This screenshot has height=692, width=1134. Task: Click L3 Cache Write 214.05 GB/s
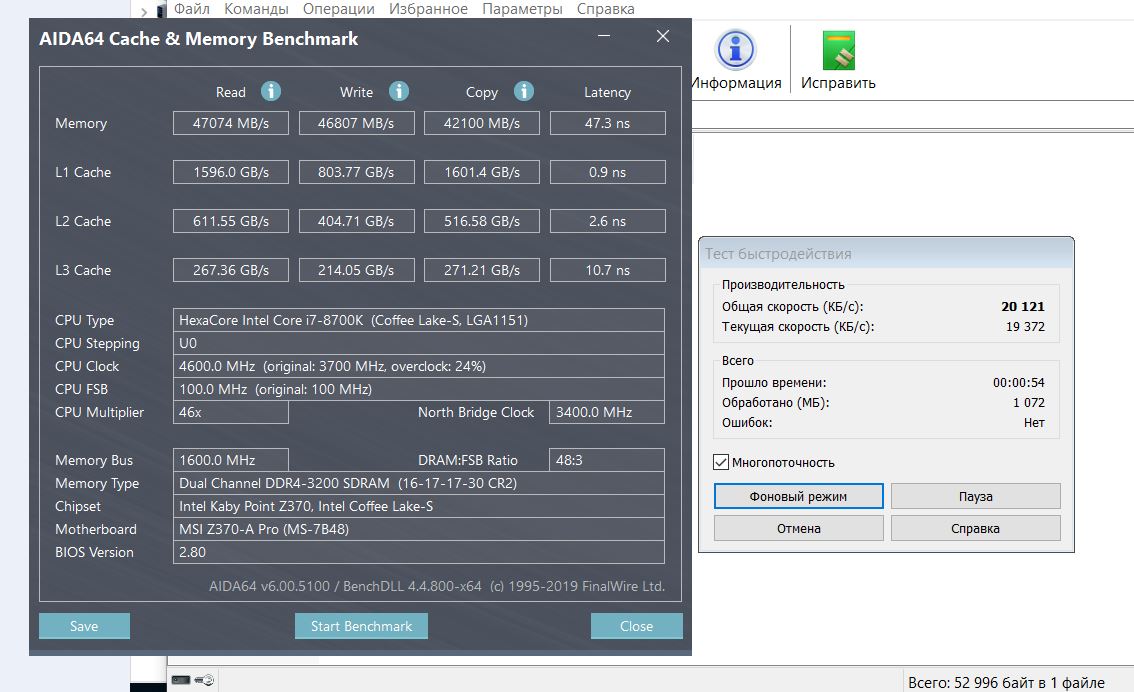[357, 270]
